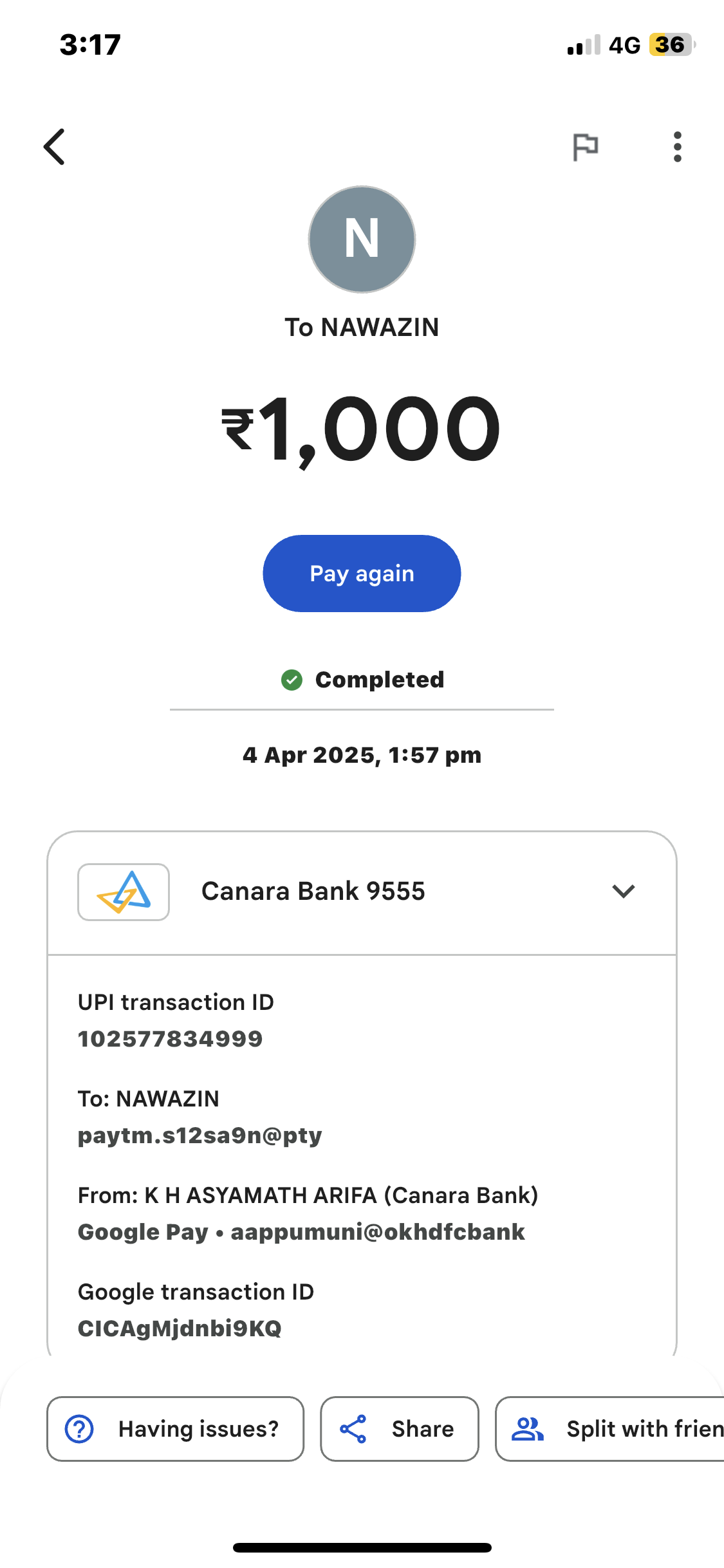Tap the Canara Bank logo icon

pyautogui.click(x=124, y=892)
